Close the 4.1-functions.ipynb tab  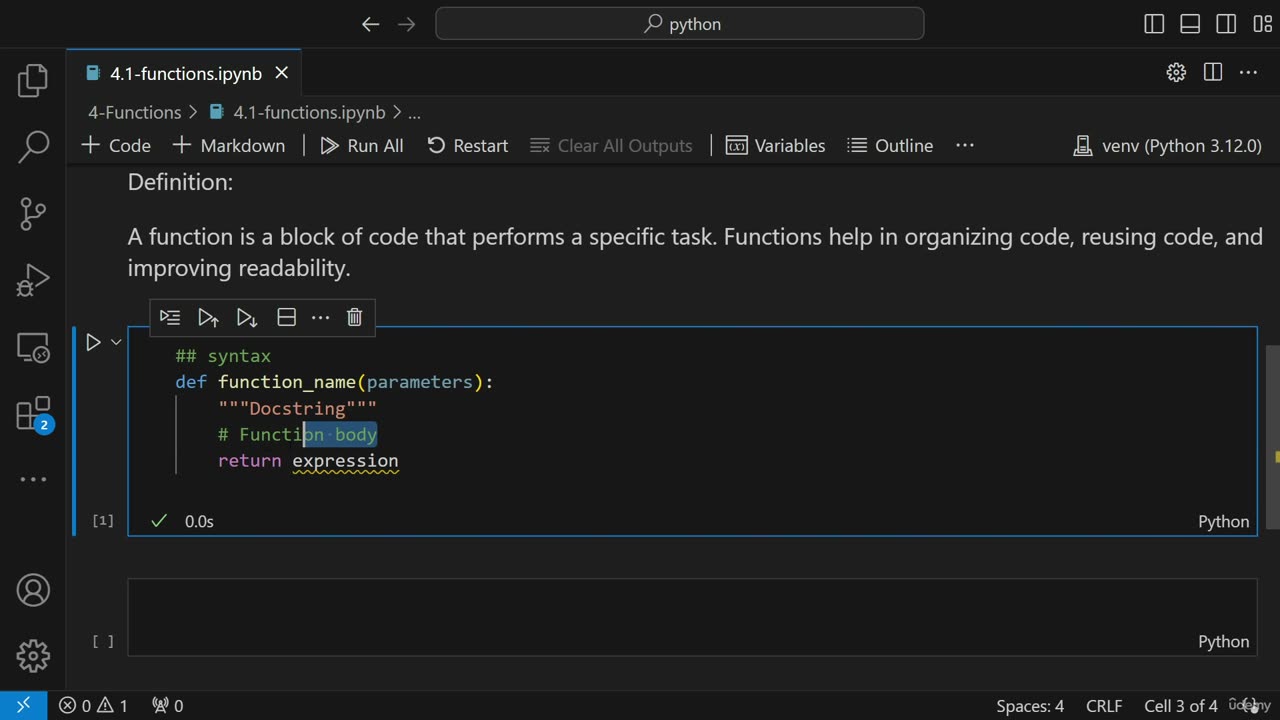(281, 73)
